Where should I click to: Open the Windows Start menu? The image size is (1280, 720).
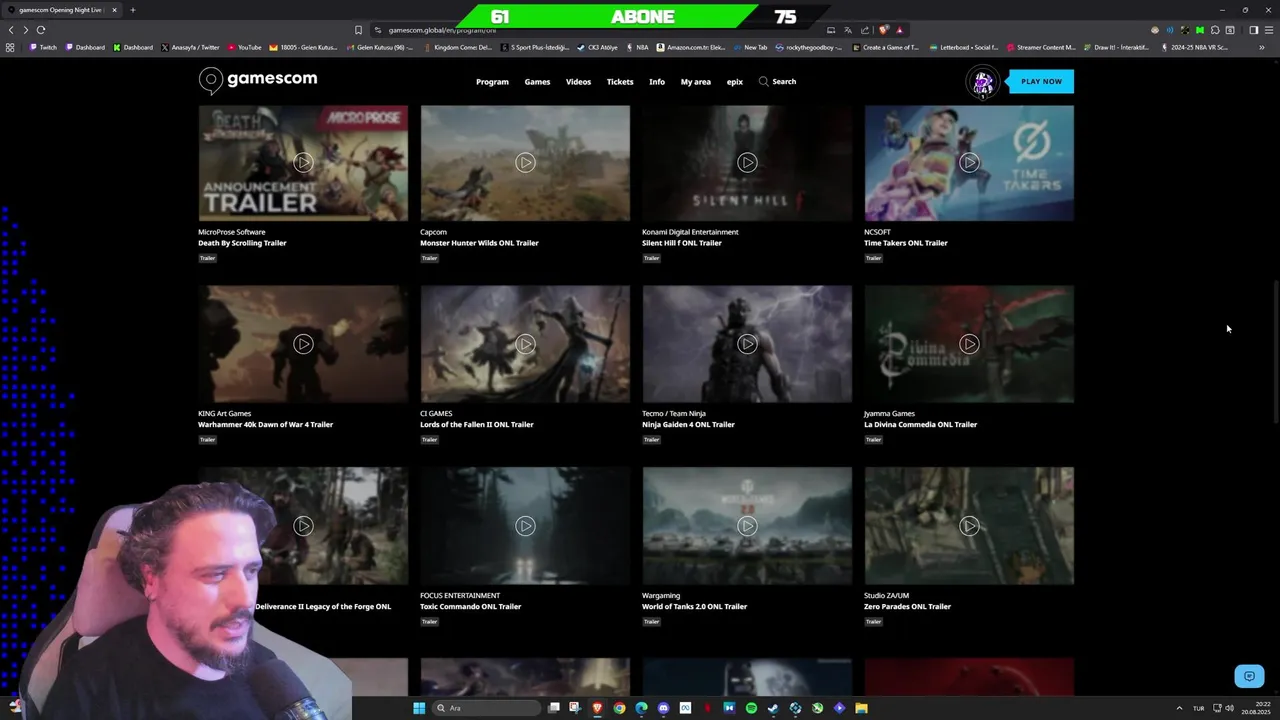[419, 708]
